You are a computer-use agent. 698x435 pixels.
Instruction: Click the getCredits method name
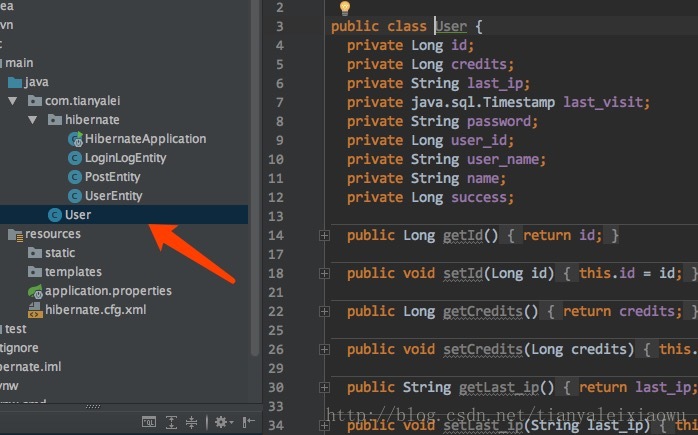(x=483, y=311)
